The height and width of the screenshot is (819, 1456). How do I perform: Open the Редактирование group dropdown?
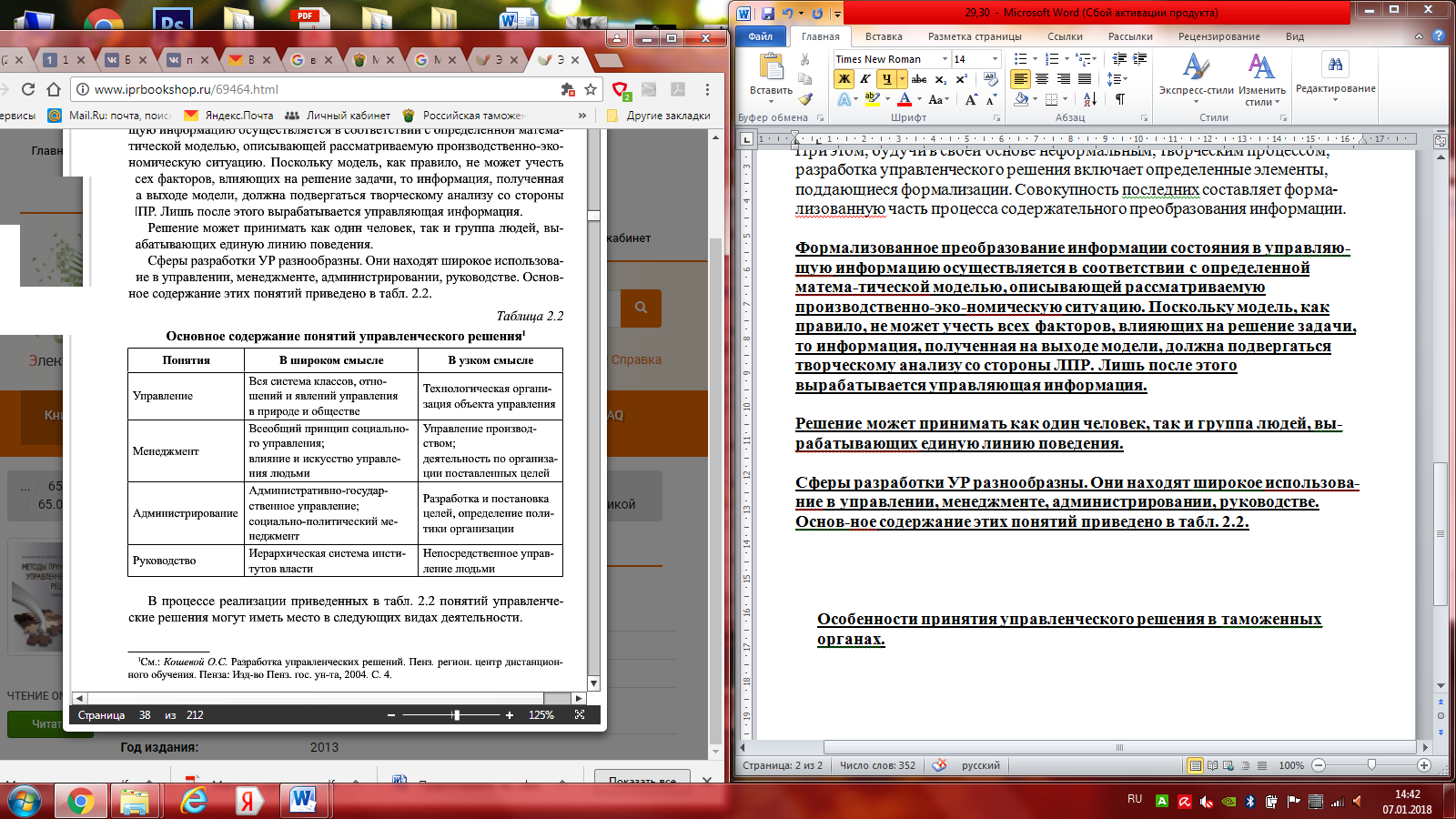point(1335,76)
